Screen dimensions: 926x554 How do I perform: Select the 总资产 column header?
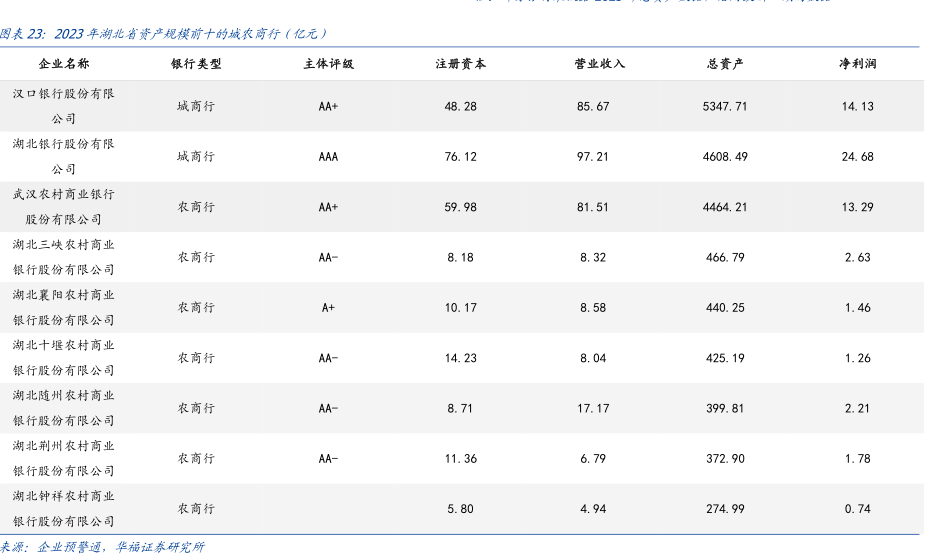coord(725,64)
